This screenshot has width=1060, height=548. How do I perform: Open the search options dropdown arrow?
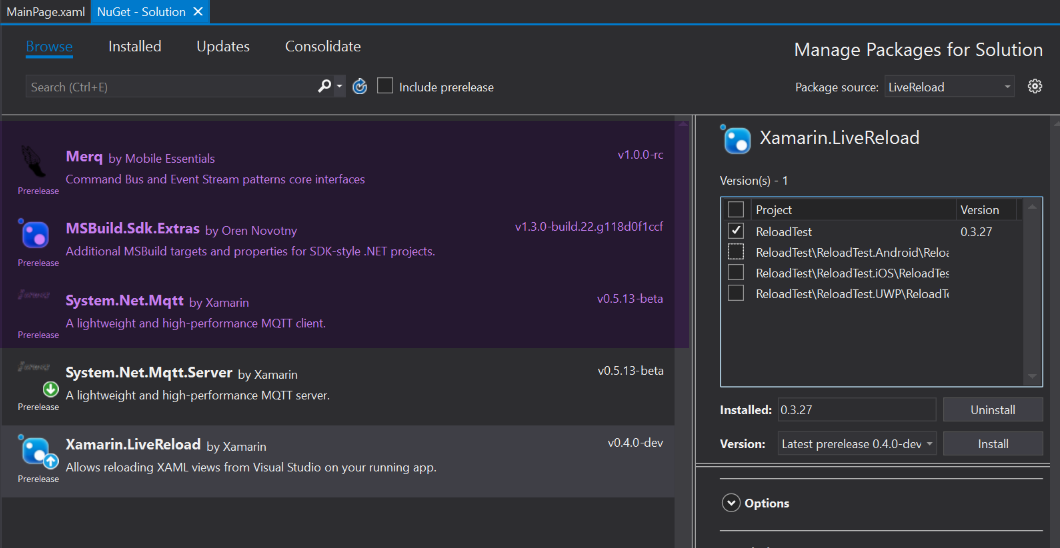pyautogui.click(x=339, y=86)
